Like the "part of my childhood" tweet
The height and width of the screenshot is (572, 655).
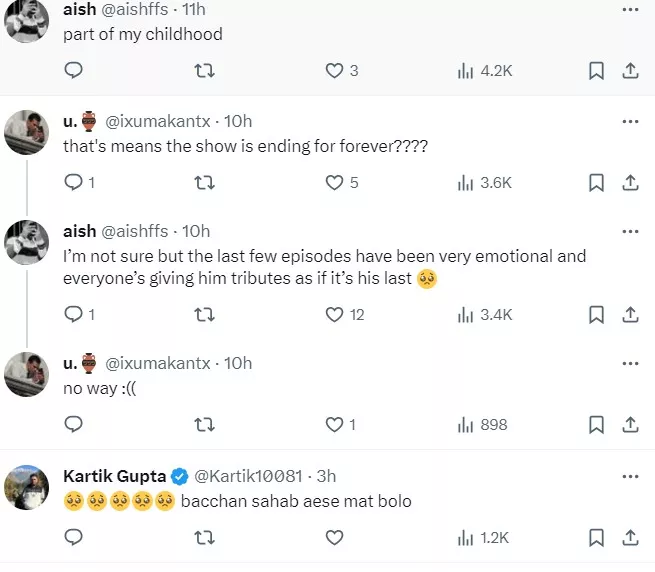click(336, 70)
